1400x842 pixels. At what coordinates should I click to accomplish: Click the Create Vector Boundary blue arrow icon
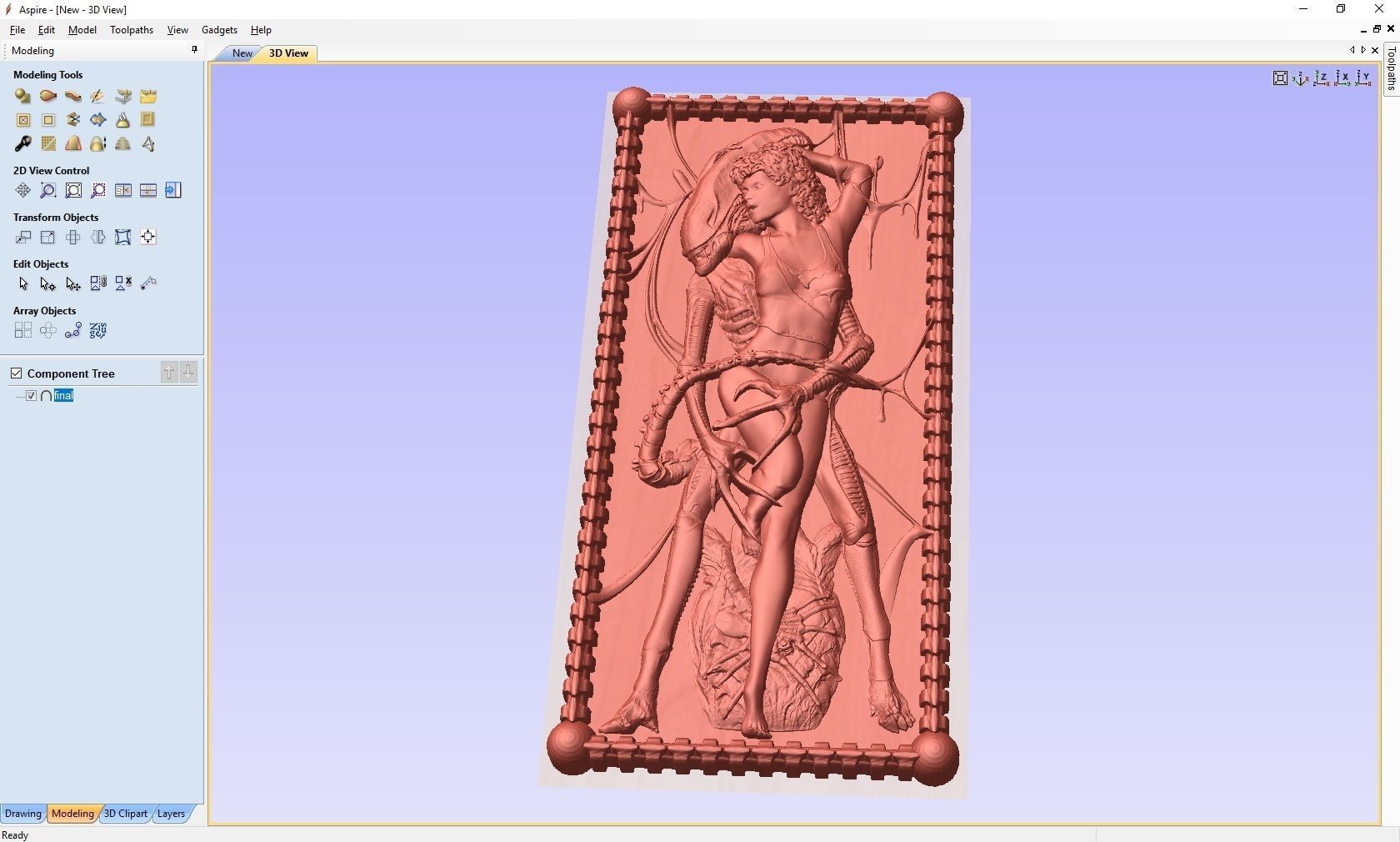[x=98, y=120]
